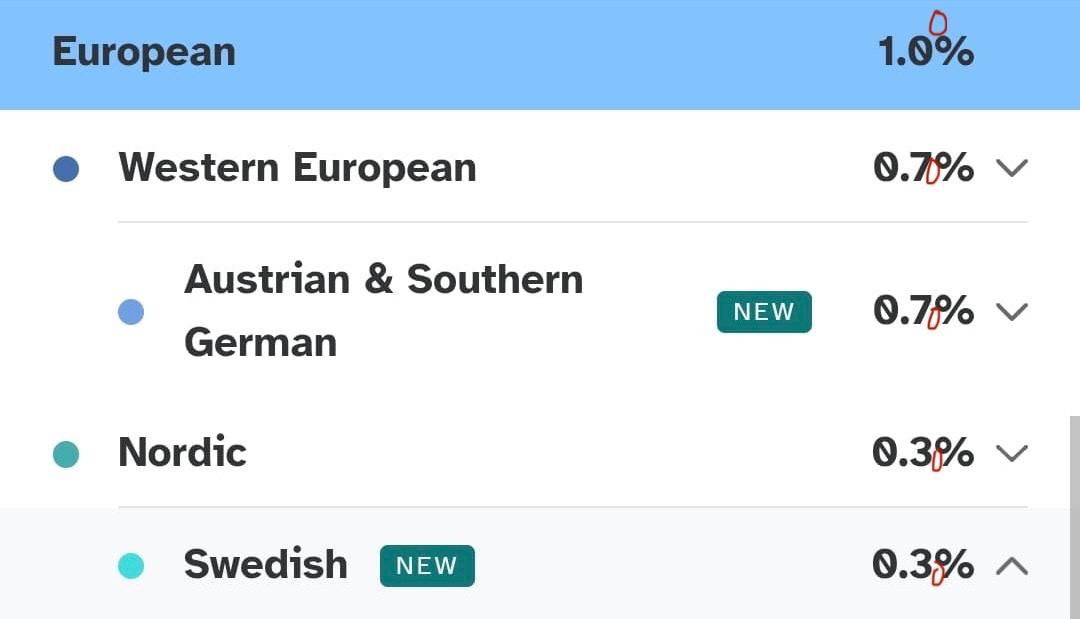Expand the Western European chevron
The width and height of the screenshot is (1080, 619).
pos(1012,168)
